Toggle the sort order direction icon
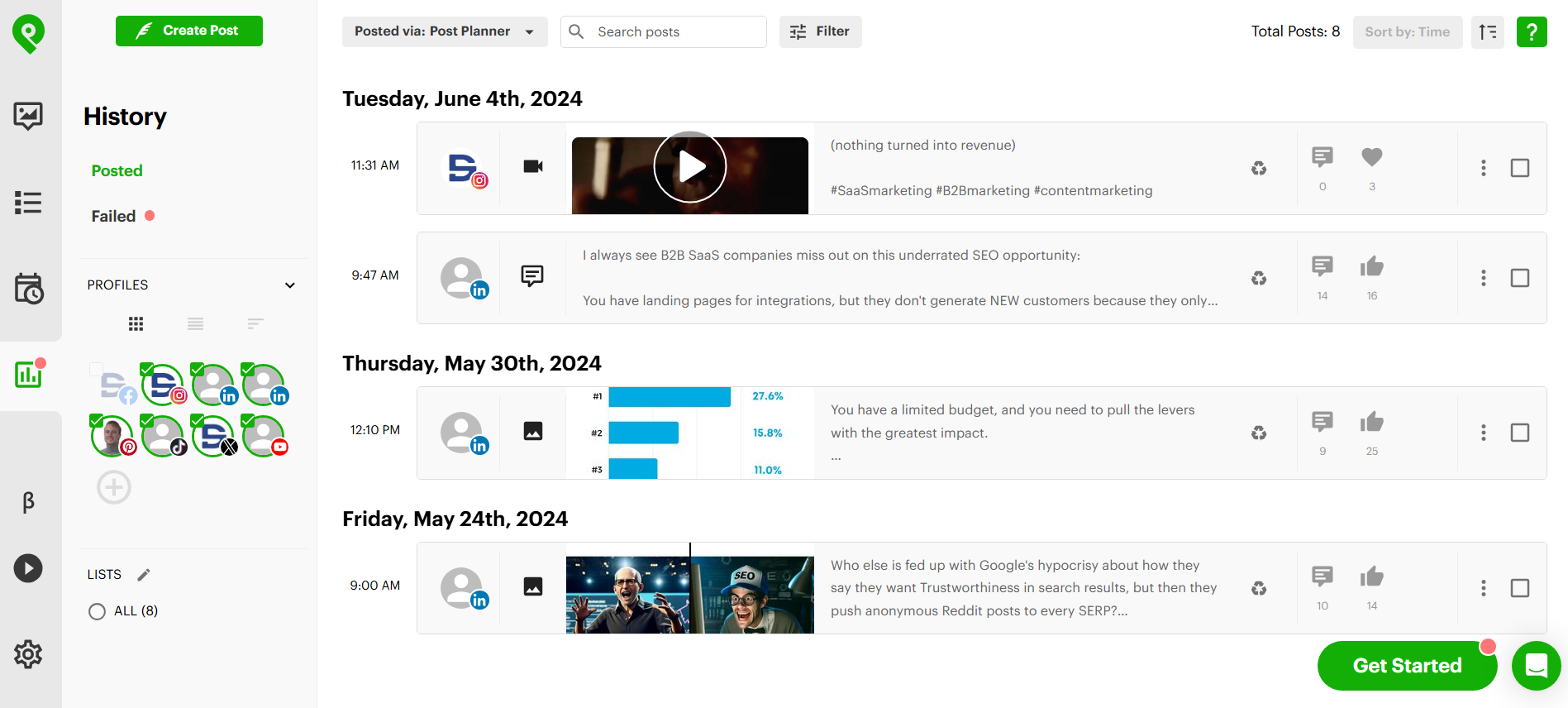1568x708 pixels. (x=1488, y=31)
